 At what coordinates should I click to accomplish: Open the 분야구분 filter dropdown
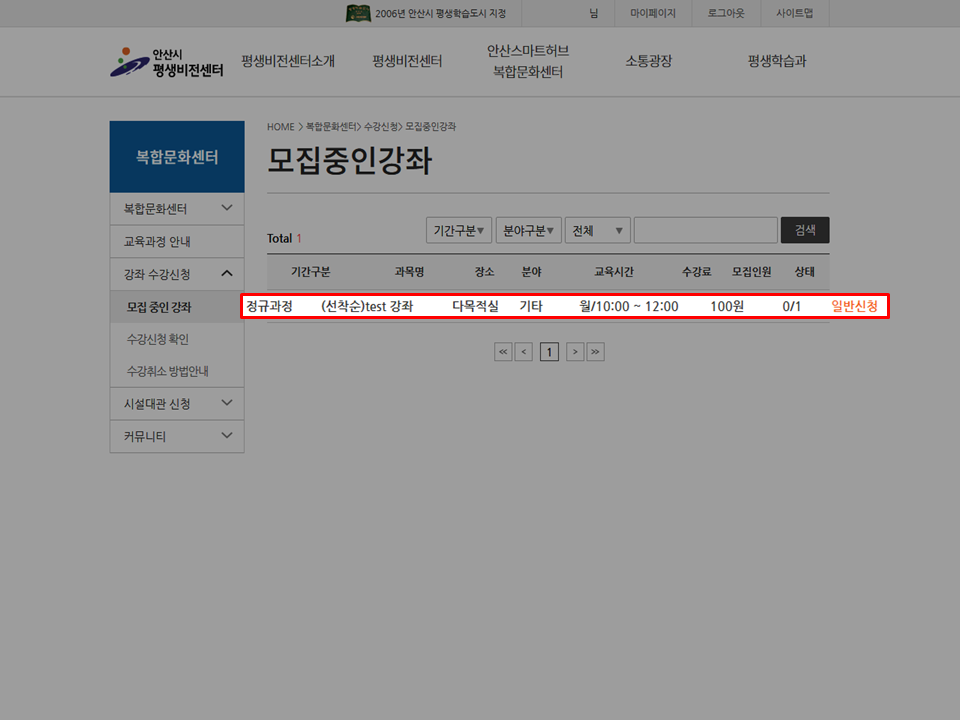coord(527,229)
